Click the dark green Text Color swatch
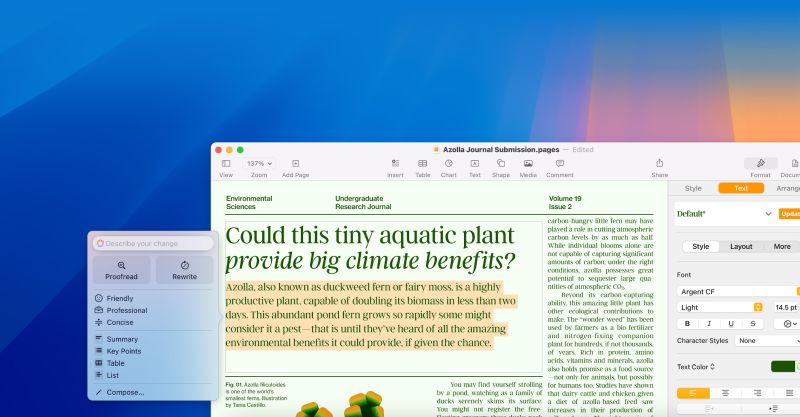Viewport: 800px width, 417px height. (x=783, y=366)
